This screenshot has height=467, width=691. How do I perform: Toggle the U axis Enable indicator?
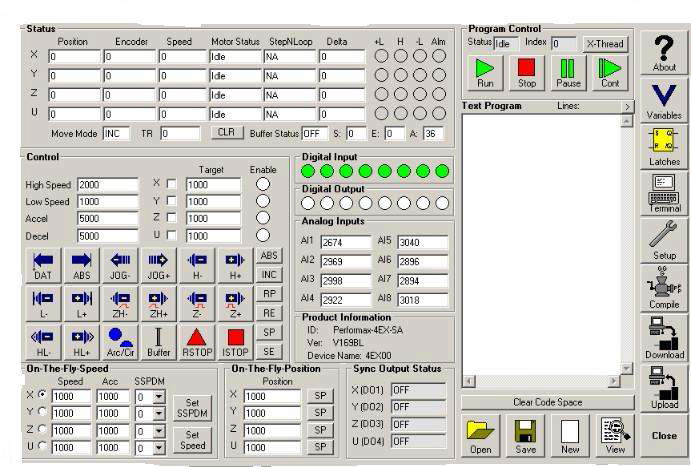[x=263, y=235]
